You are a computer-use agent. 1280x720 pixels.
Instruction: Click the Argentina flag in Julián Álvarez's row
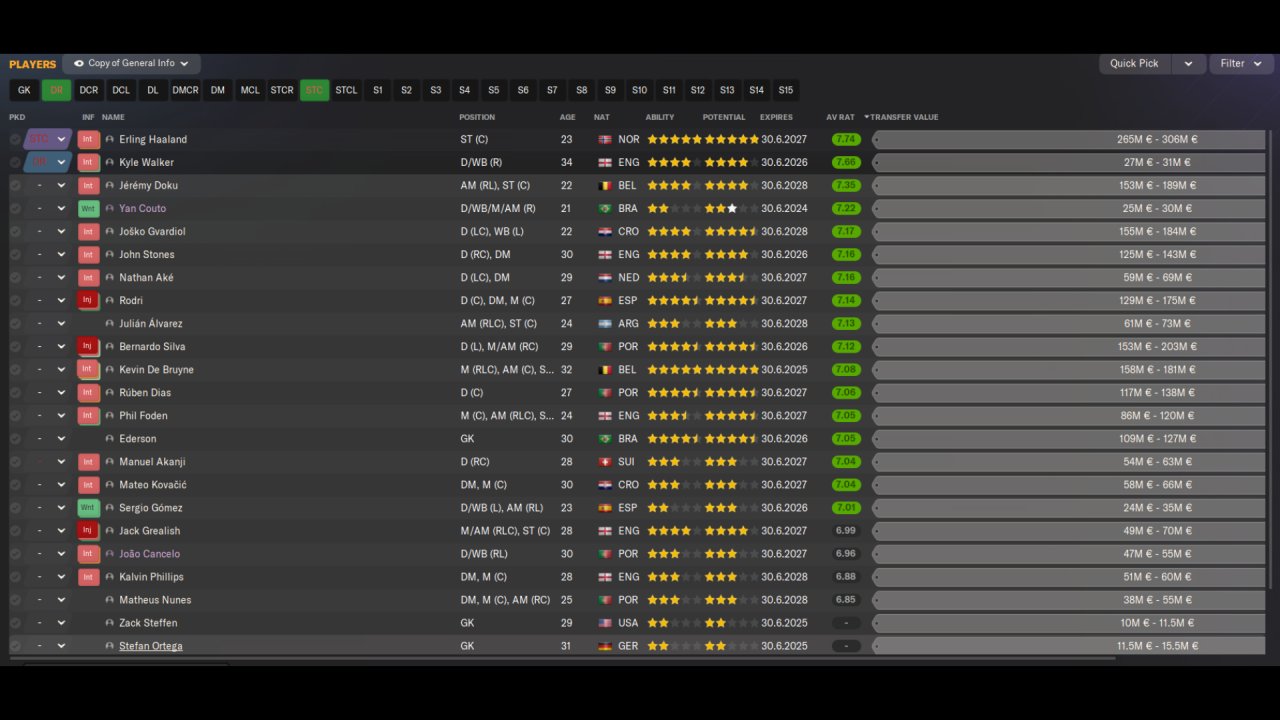point(604,324)
